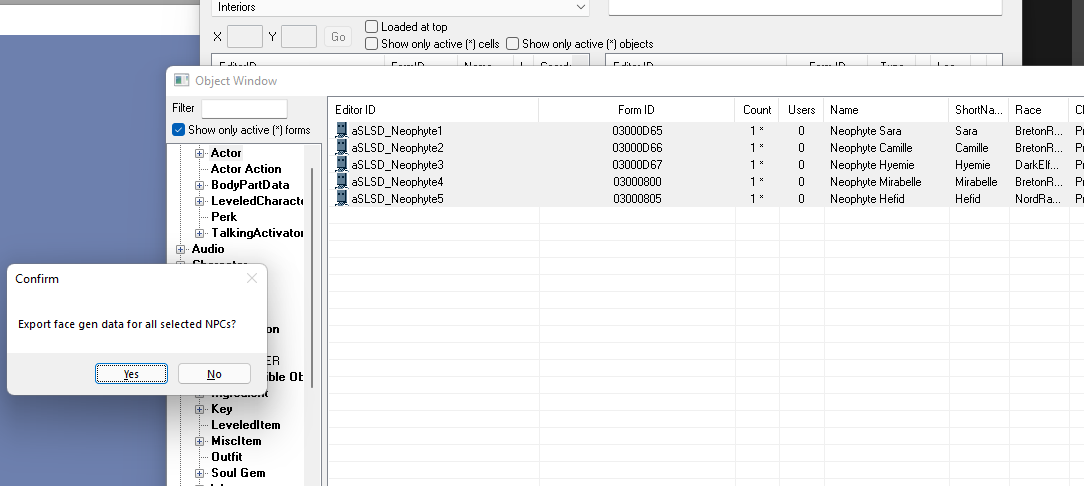1084x486 pixels.
Task: Click the tree panel vertical scrollbar
Action: 312,277
